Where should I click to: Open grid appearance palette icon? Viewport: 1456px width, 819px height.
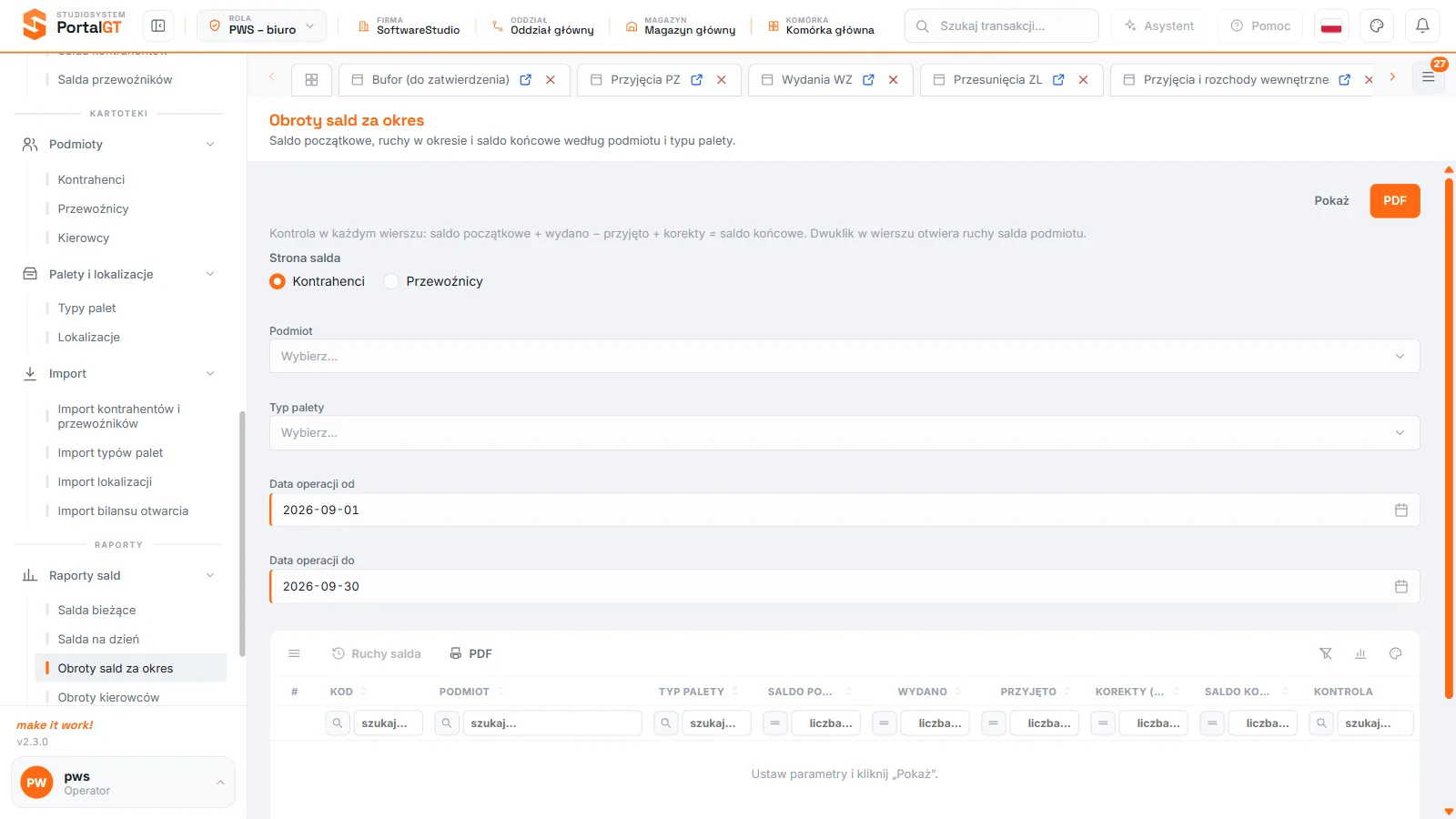[1396, 653]
